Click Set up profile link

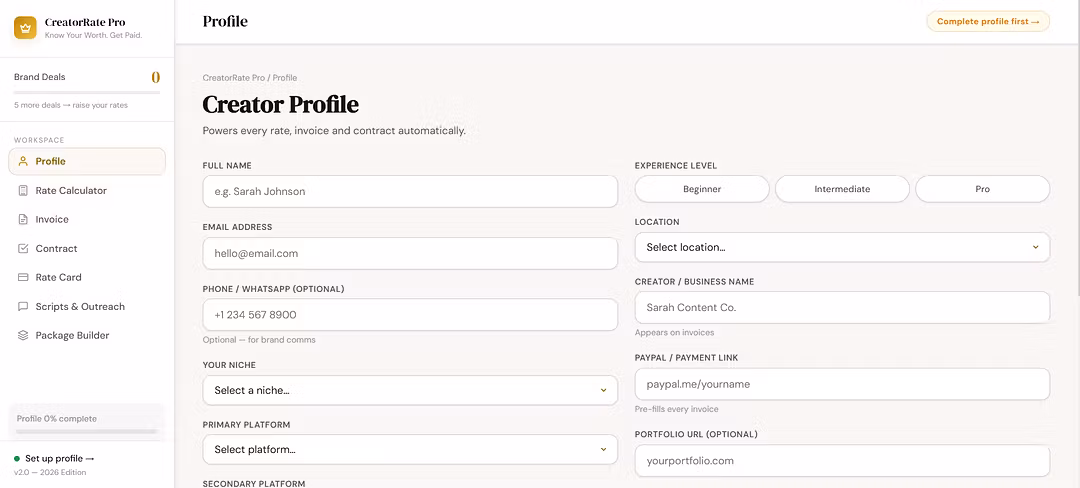coord(59,458)
